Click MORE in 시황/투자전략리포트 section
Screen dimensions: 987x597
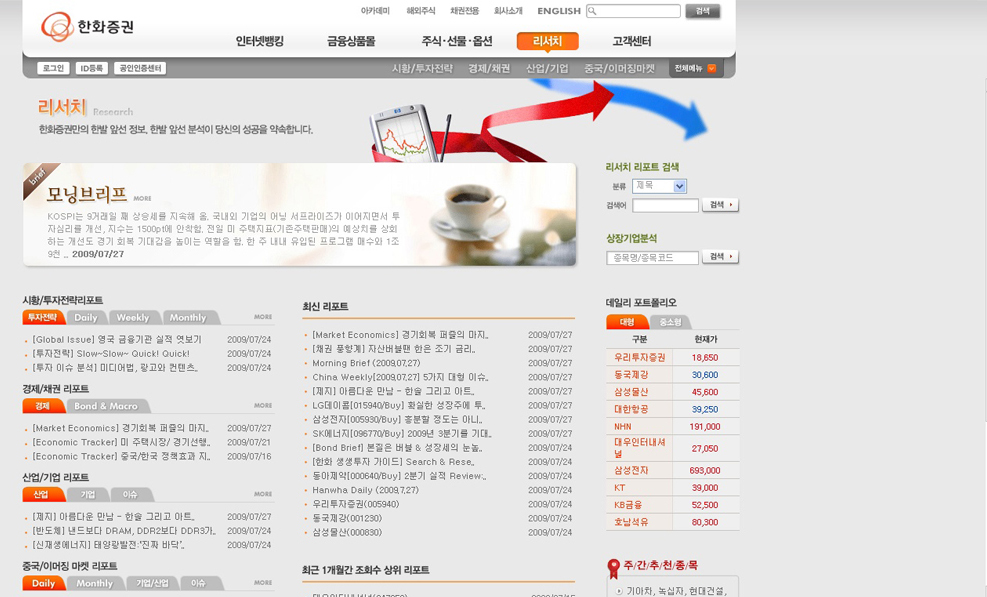[262, 317]
